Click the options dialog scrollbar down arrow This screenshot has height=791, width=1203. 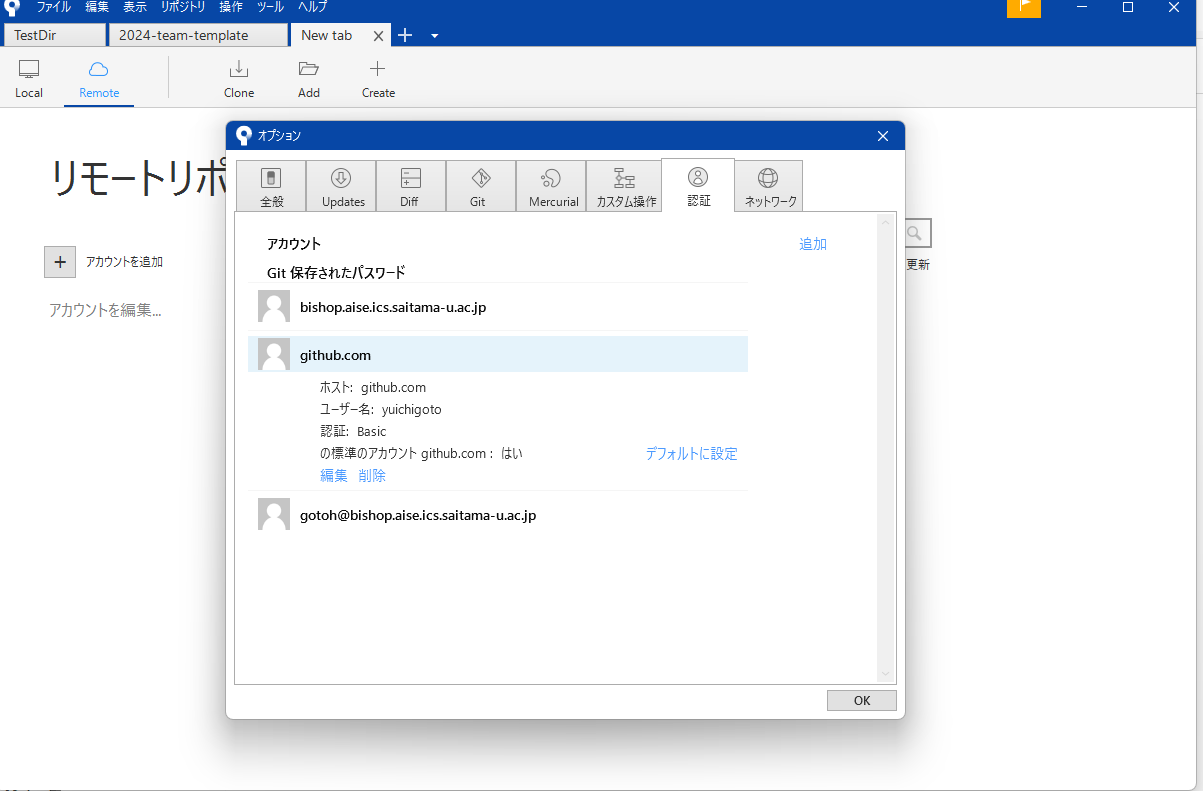coord(885,674)
